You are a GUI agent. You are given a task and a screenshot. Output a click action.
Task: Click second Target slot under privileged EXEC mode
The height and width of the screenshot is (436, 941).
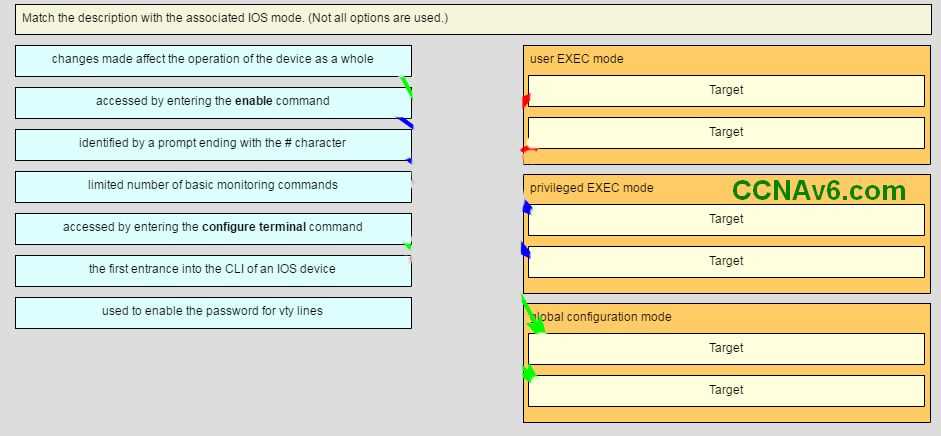[726, 261]
